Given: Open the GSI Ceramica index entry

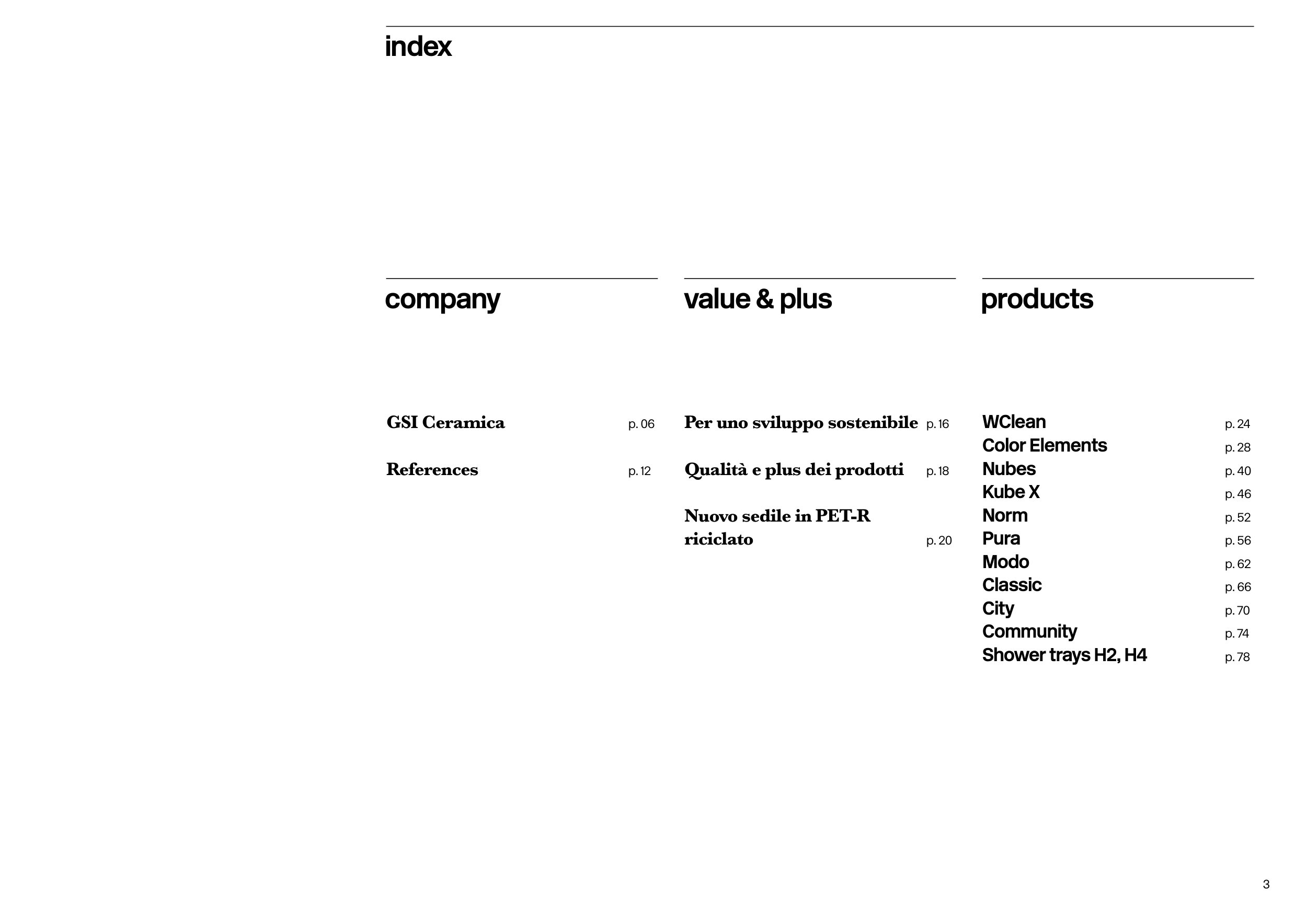Looking at the screenshot, I should pos(445,423).
